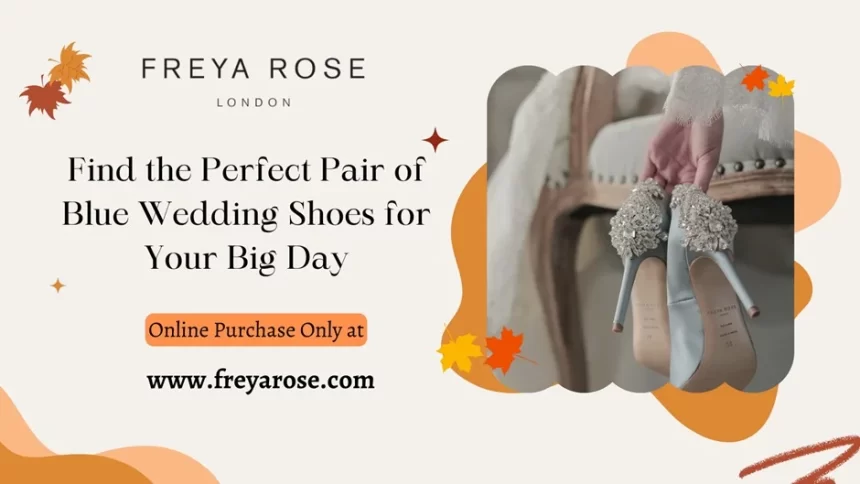Click the FREYA ROSE logo text
860x484 pixels.
[x=253, y=69]
